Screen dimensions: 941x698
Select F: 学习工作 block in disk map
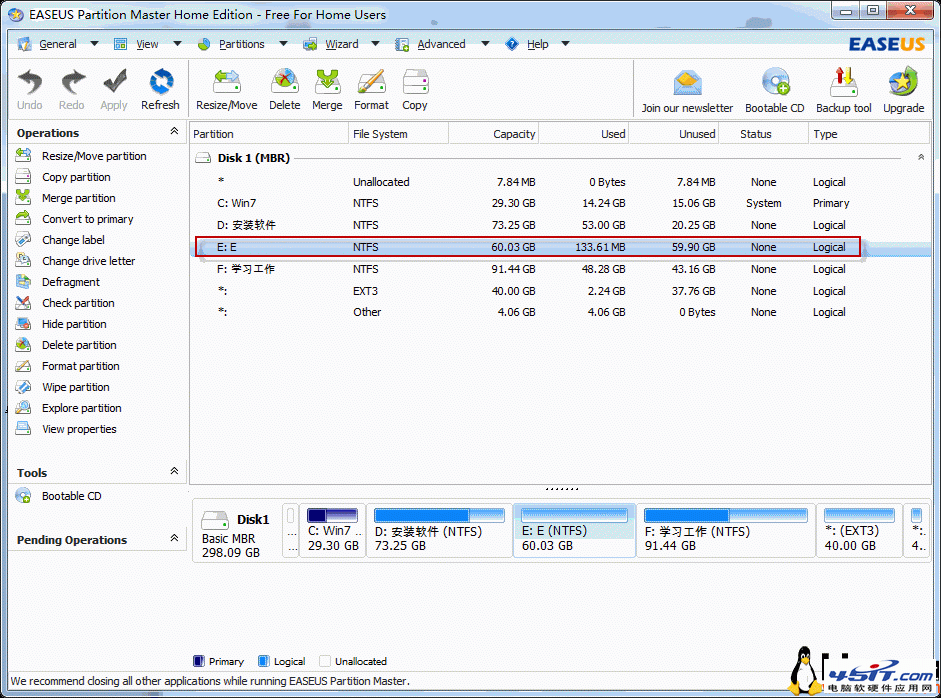(726, 531)
